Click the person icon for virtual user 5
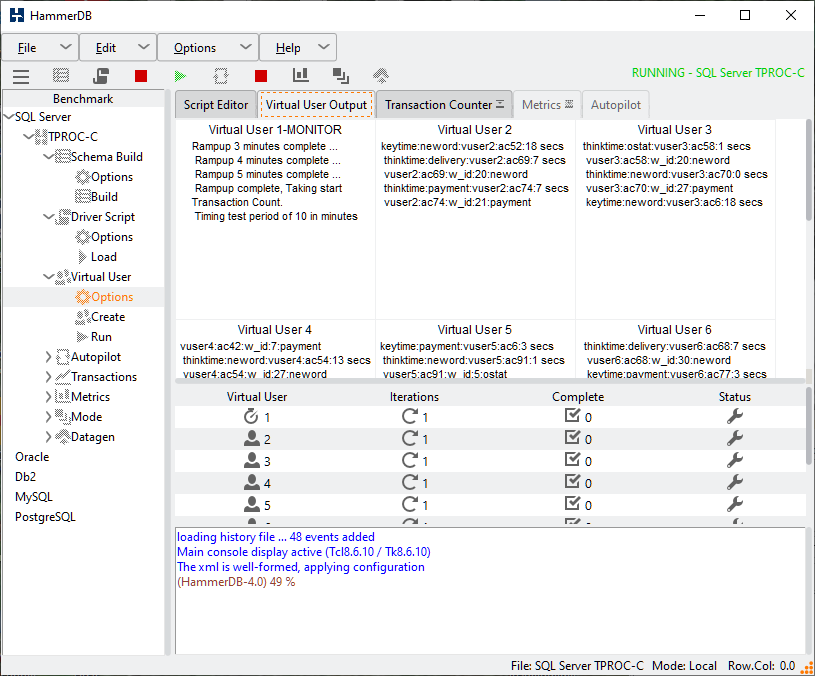 (252, 505)
